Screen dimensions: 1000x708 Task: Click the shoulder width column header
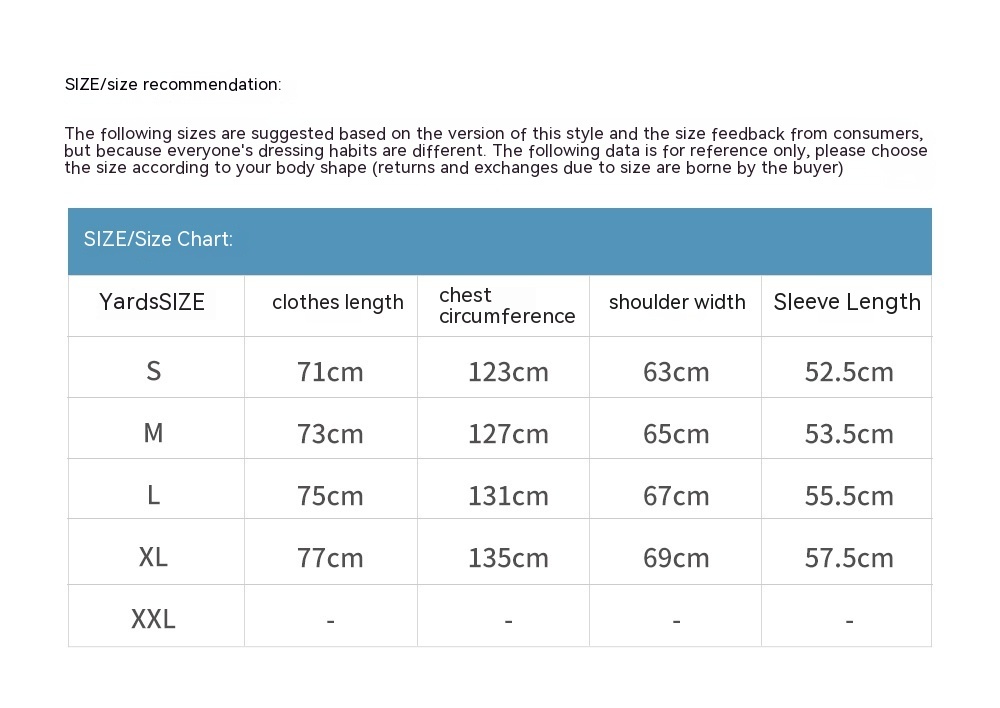click(x=677, y=303)
